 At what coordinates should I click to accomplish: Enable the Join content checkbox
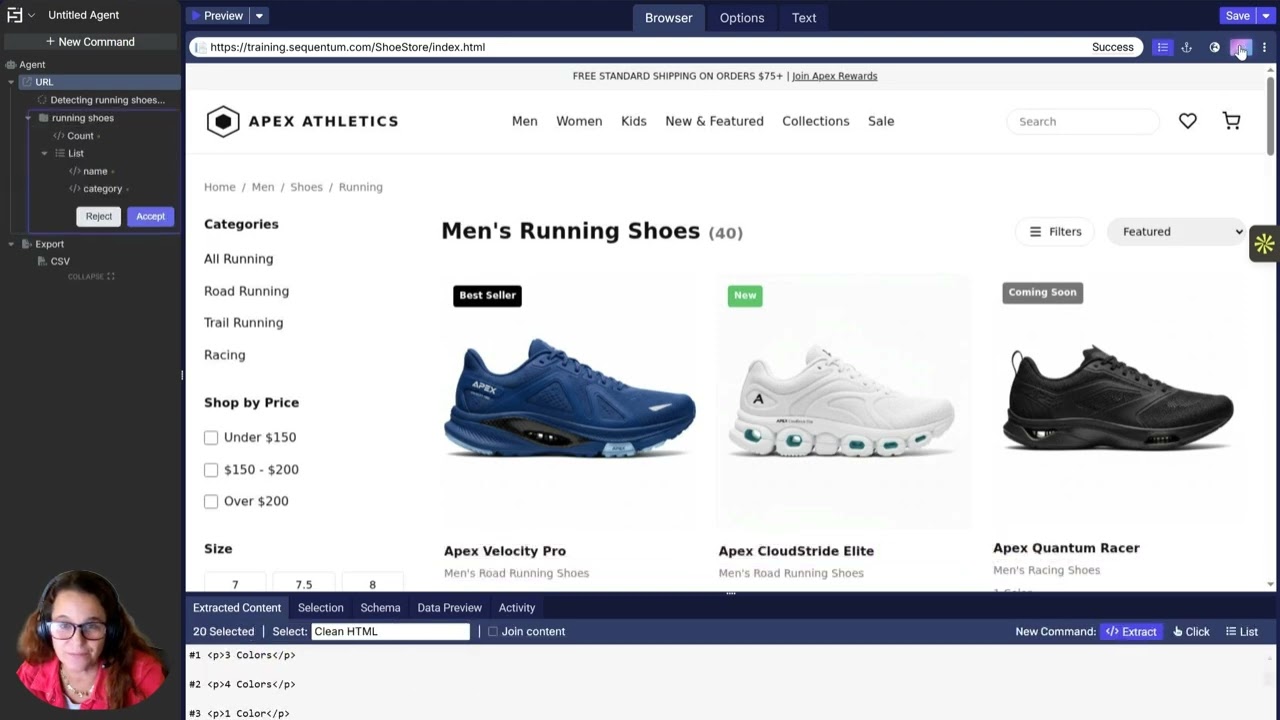coord(492,632)
